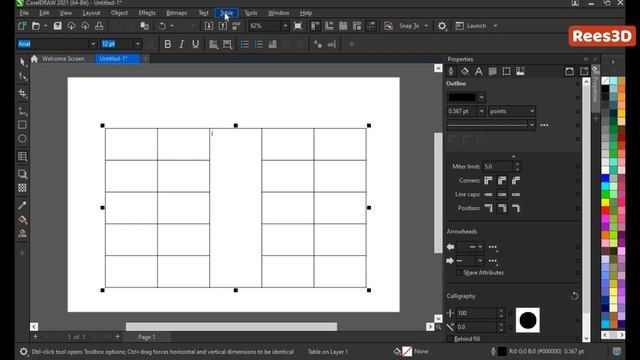Open outline color dropdown in Properties
640x360 pixels.
[x=482, y=97]
